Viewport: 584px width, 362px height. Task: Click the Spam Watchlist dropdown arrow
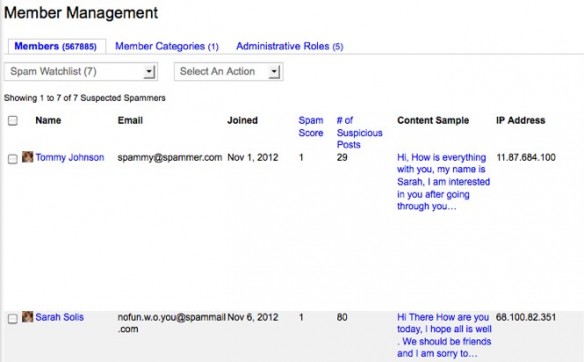149,72
